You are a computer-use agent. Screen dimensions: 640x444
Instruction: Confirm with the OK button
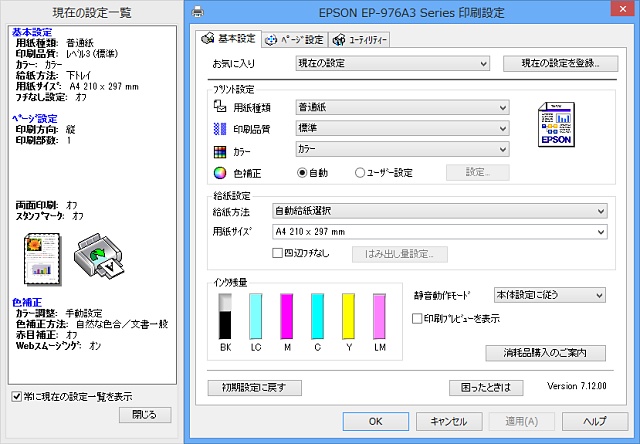pyautogui.click(x=376, y=421)
